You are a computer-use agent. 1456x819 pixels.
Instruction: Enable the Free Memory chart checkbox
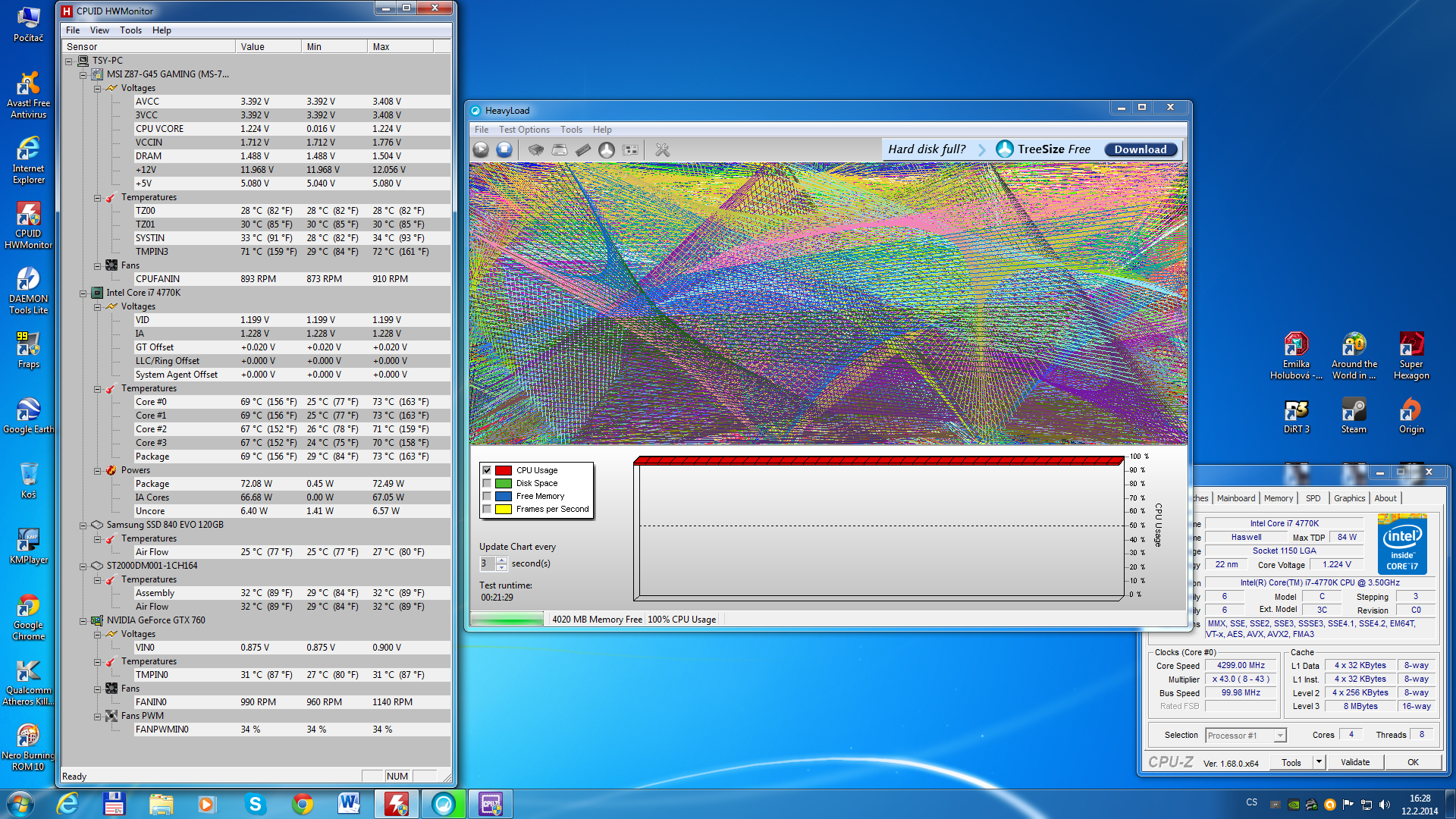[x=487, y=496]
